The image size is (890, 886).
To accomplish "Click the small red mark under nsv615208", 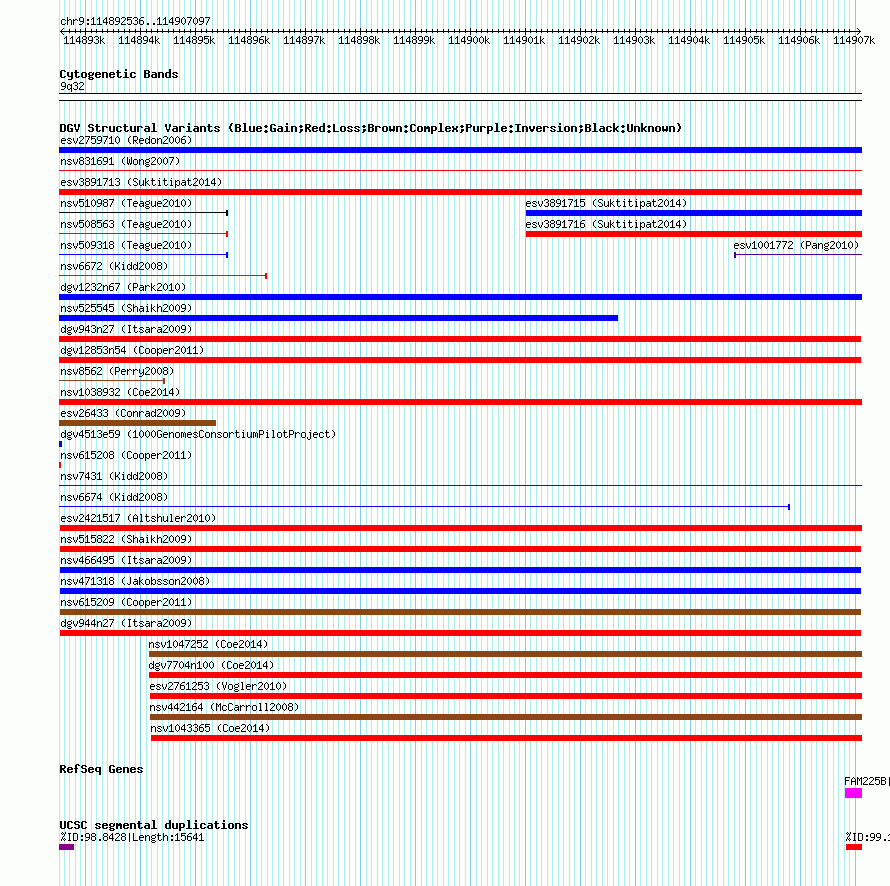I will [x=60, y=465].
